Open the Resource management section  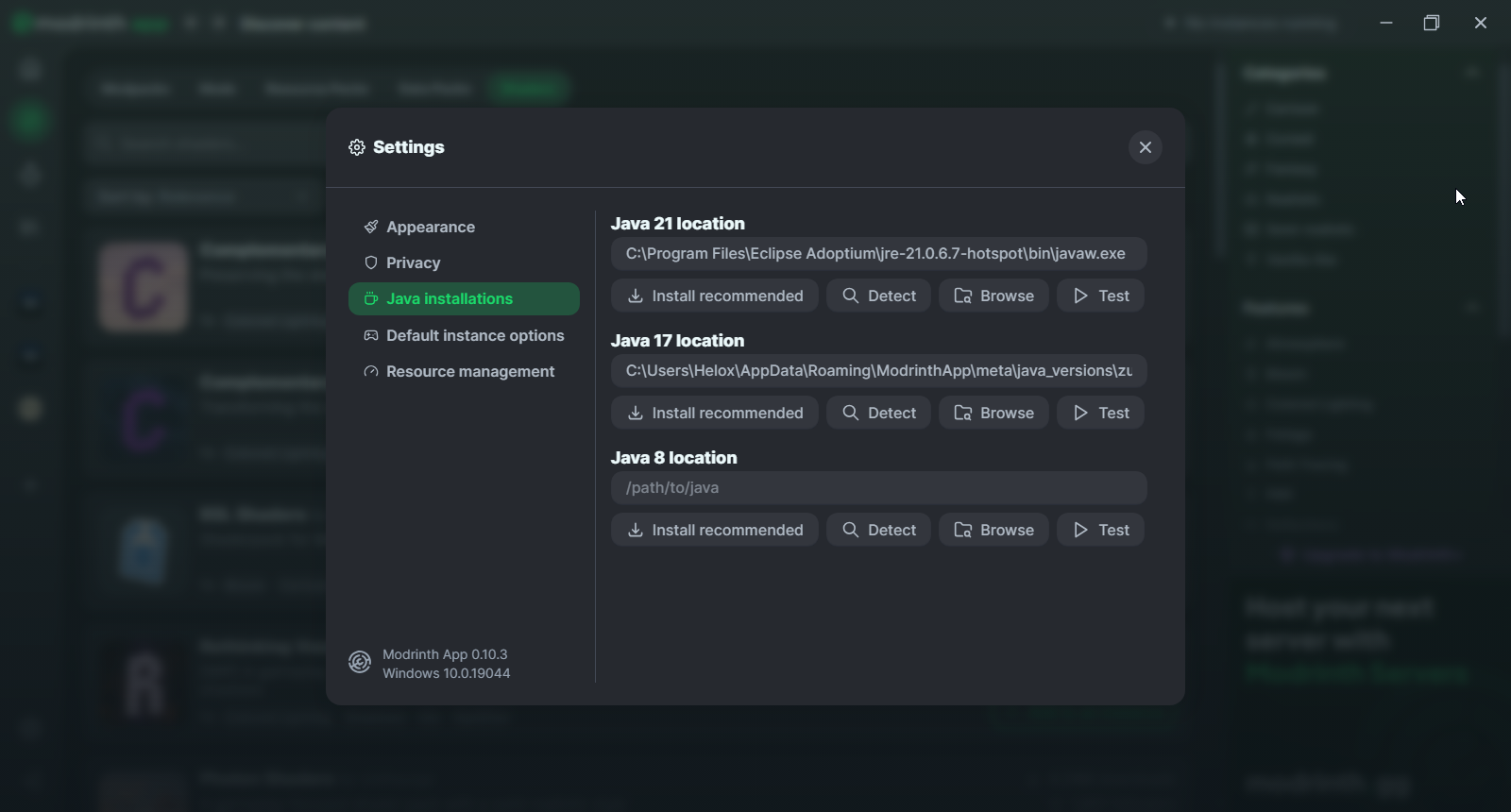pyautogui.click(x=464, y=371)
